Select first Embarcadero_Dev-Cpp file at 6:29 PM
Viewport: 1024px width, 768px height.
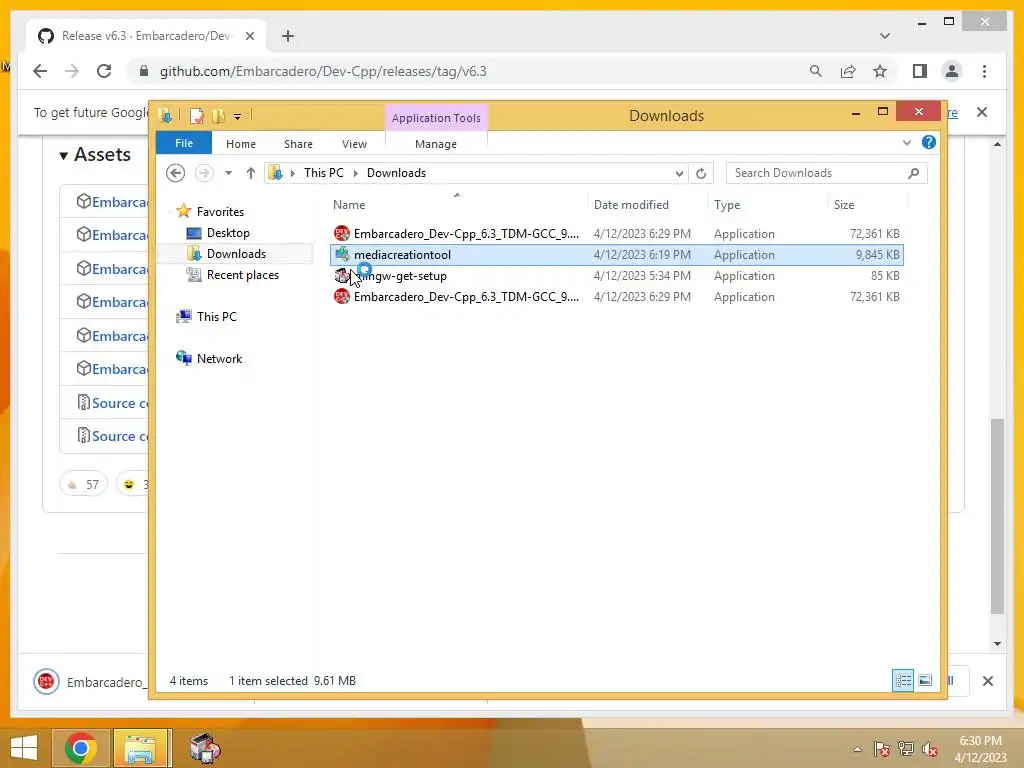tap(616, 233)
